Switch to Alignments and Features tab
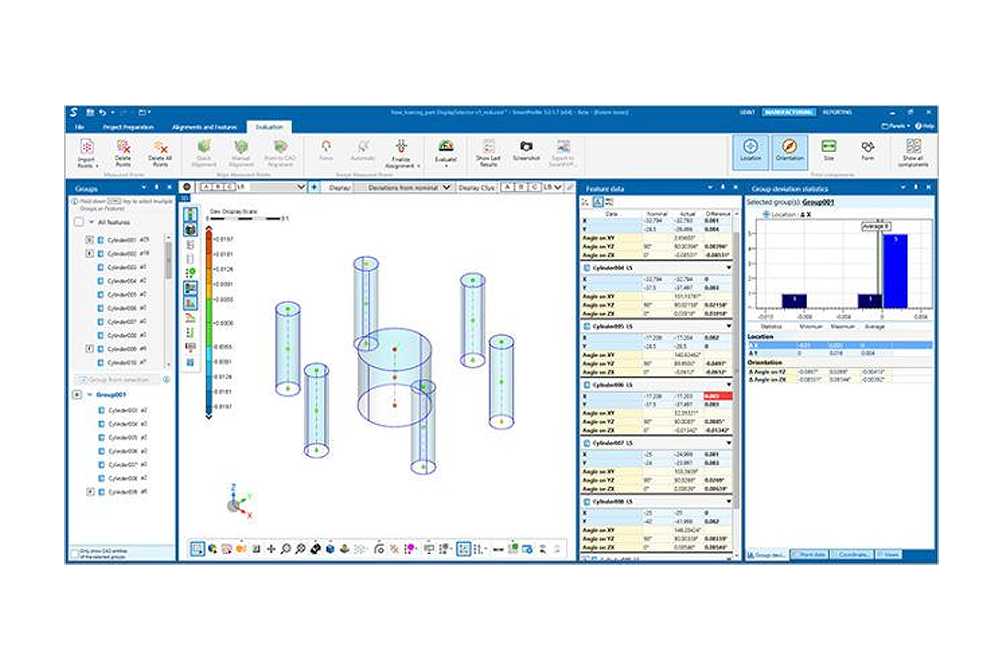 203,127
